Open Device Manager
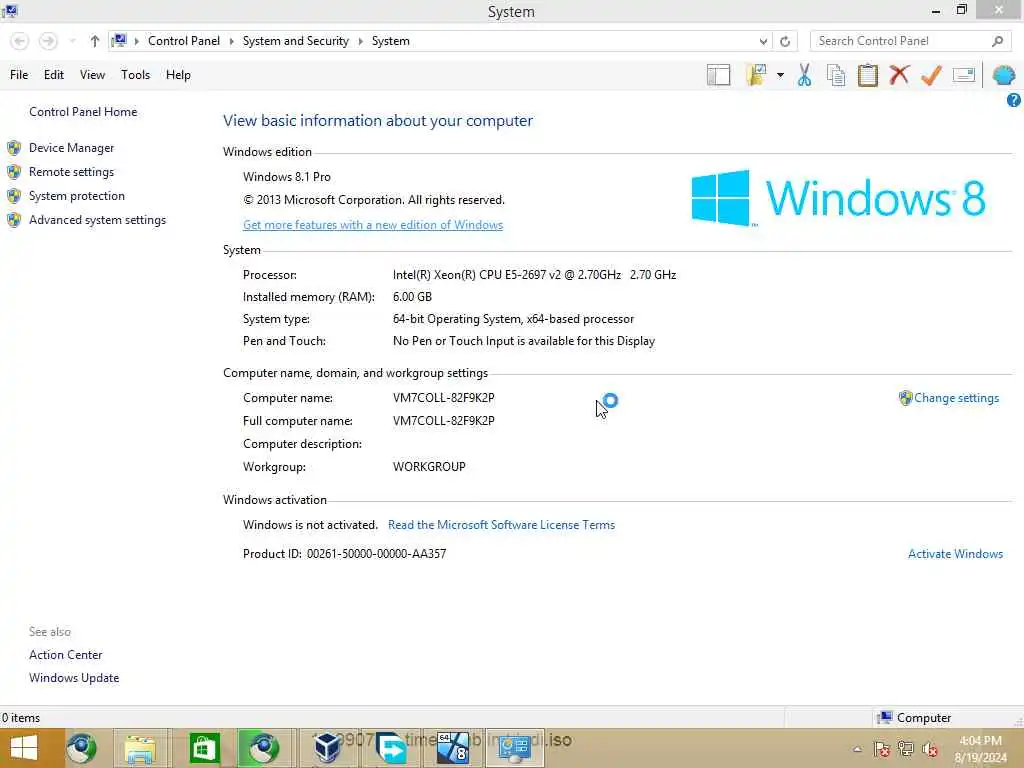Viewport: 1024px width, 768px height. 71,148
